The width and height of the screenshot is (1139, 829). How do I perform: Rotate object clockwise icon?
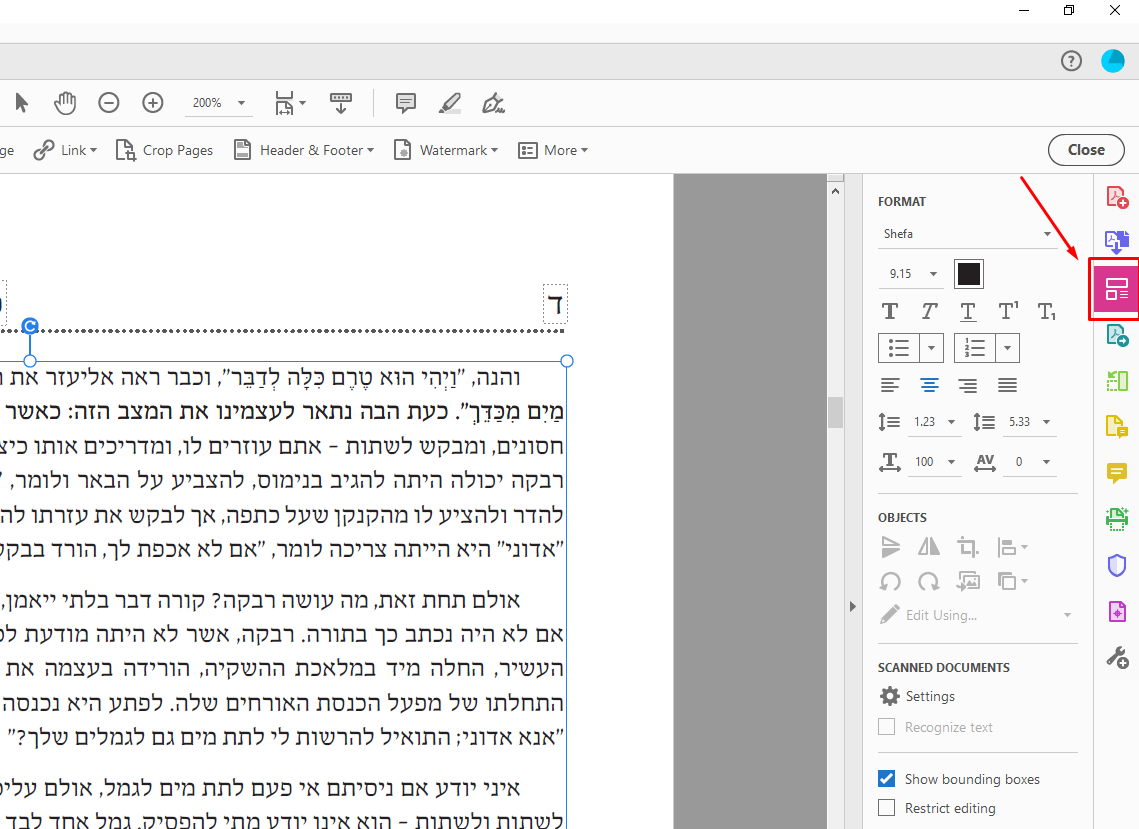929,581
